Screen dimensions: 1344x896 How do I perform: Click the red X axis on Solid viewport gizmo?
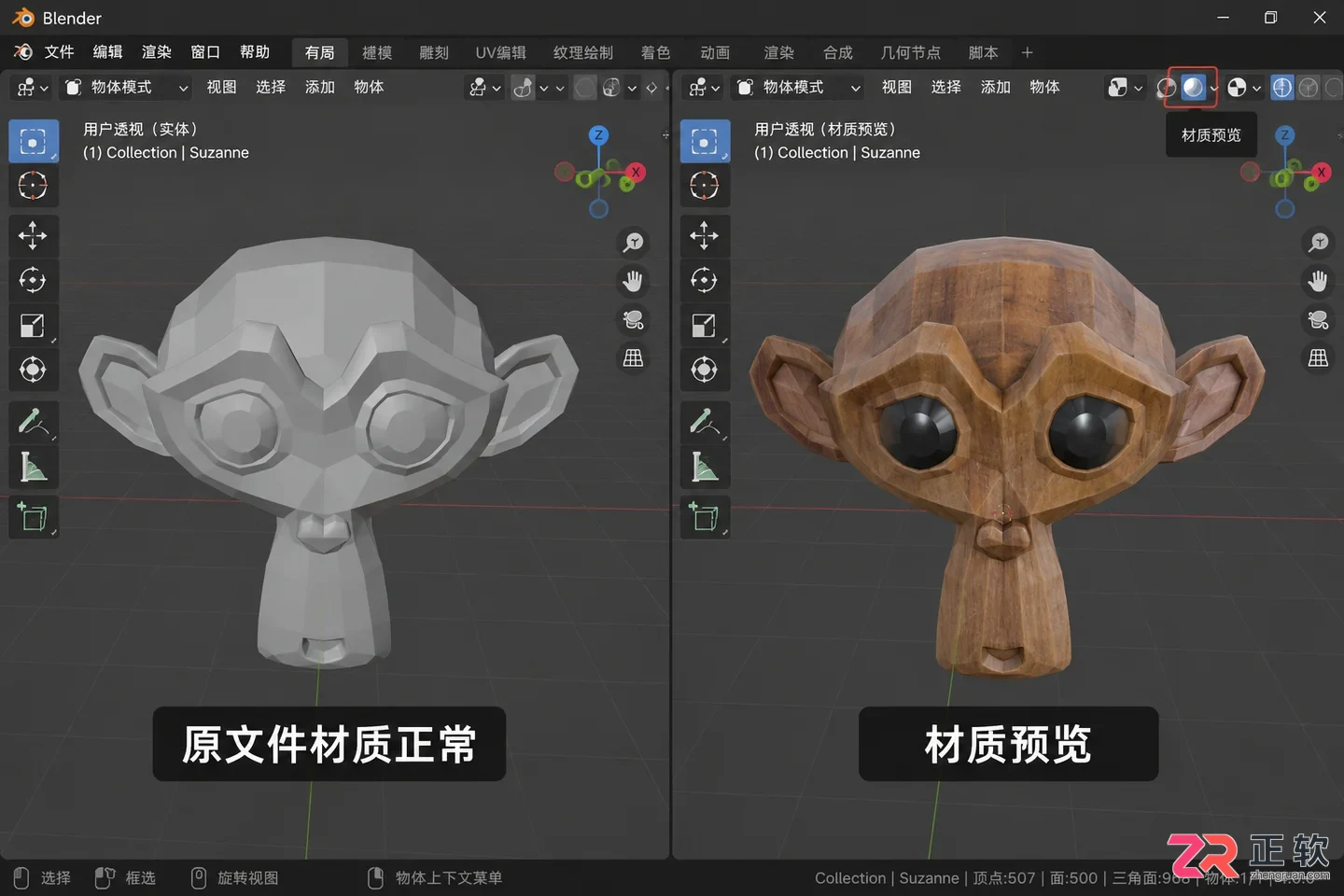(x=636, y=172)
